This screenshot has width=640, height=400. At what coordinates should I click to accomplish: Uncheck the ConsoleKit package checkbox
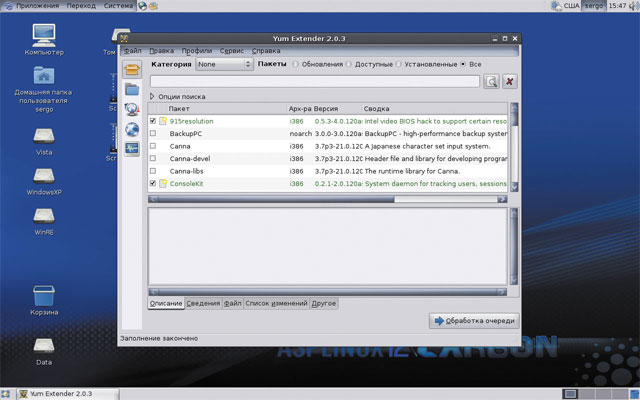point(153,183)
